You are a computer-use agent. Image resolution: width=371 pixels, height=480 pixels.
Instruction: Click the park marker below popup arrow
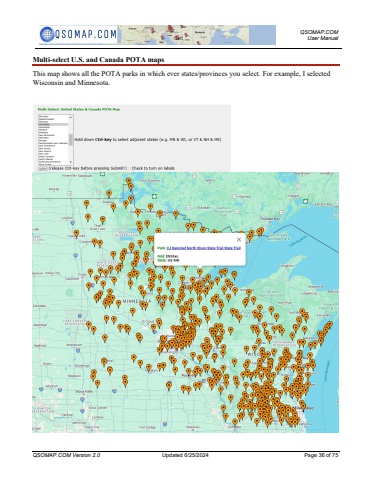[199, 272]
